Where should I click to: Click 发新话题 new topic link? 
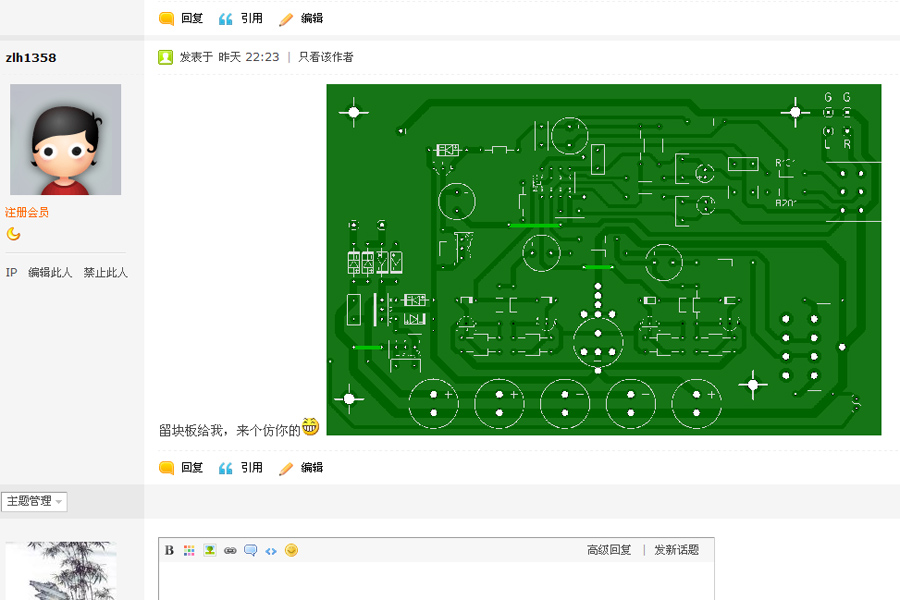tap(677, 549)
